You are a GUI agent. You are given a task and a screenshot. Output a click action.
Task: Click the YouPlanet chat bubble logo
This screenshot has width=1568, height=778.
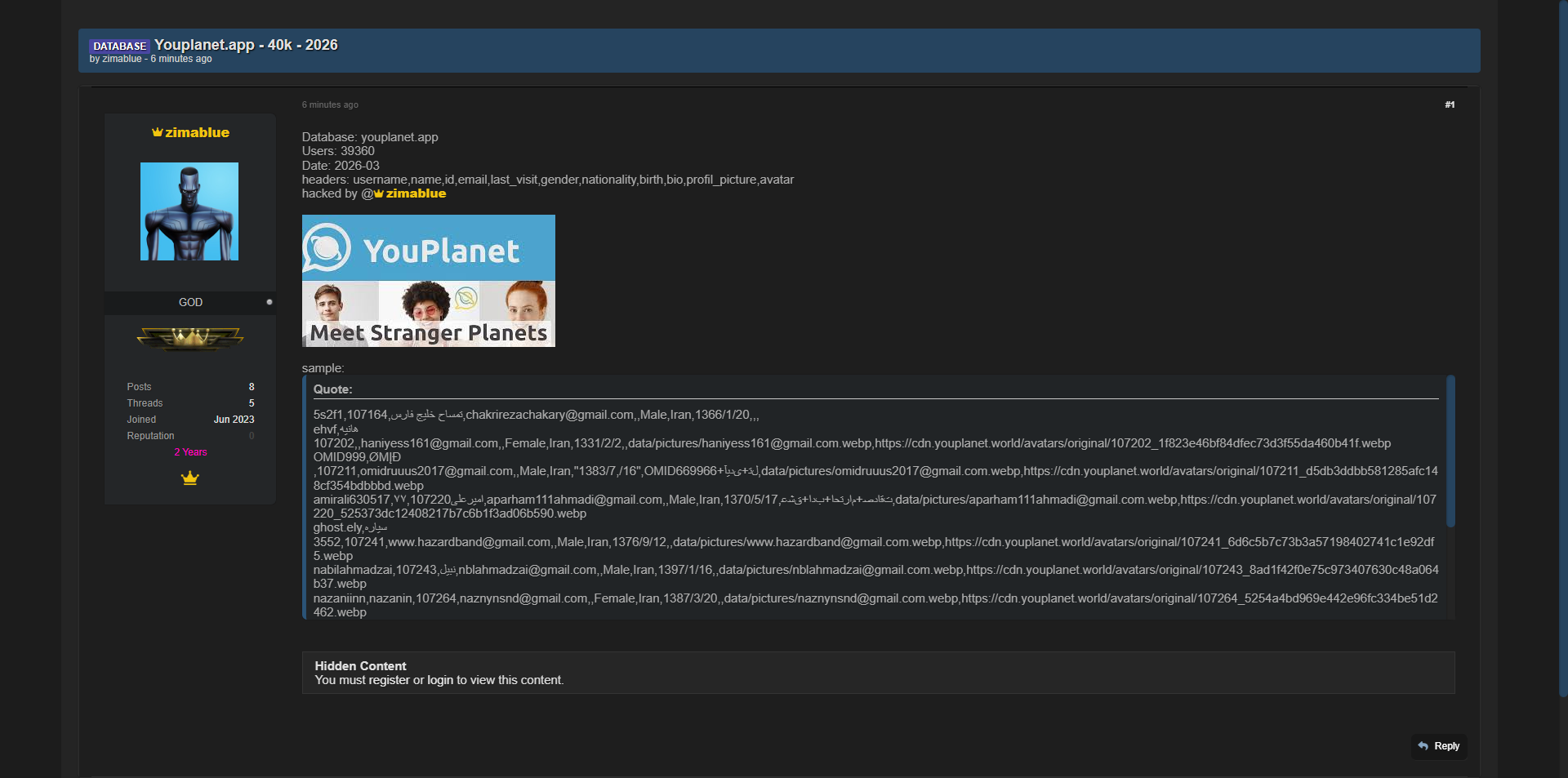click(x=327, y=248)
